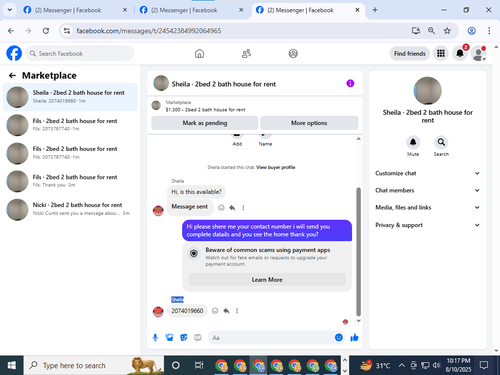Go back in browser history

tap(11, 31)
